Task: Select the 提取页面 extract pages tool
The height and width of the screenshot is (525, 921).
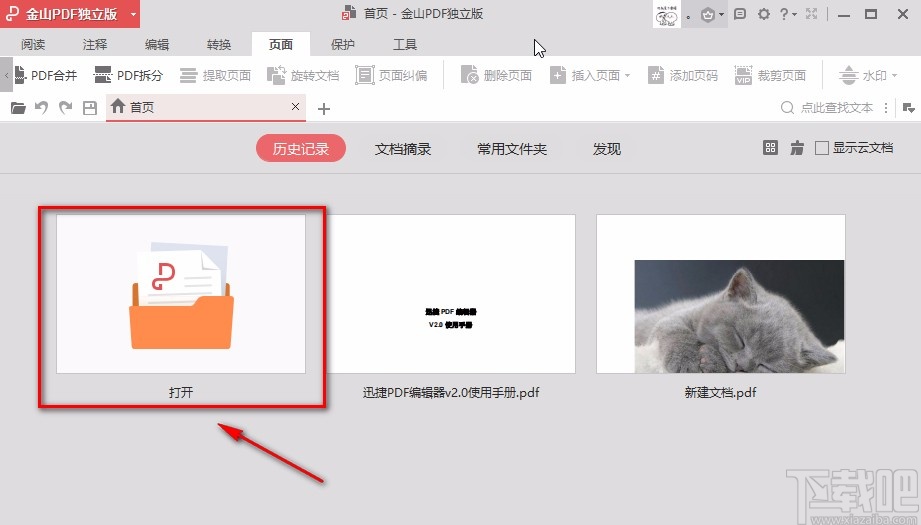Action: pos(216,75)
